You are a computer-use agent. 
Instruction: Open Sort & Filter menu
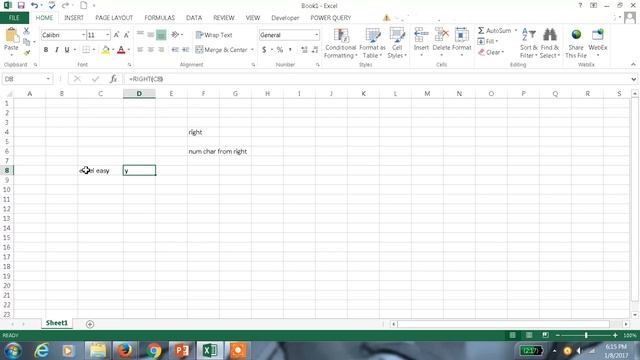click(x=529, y=43)
